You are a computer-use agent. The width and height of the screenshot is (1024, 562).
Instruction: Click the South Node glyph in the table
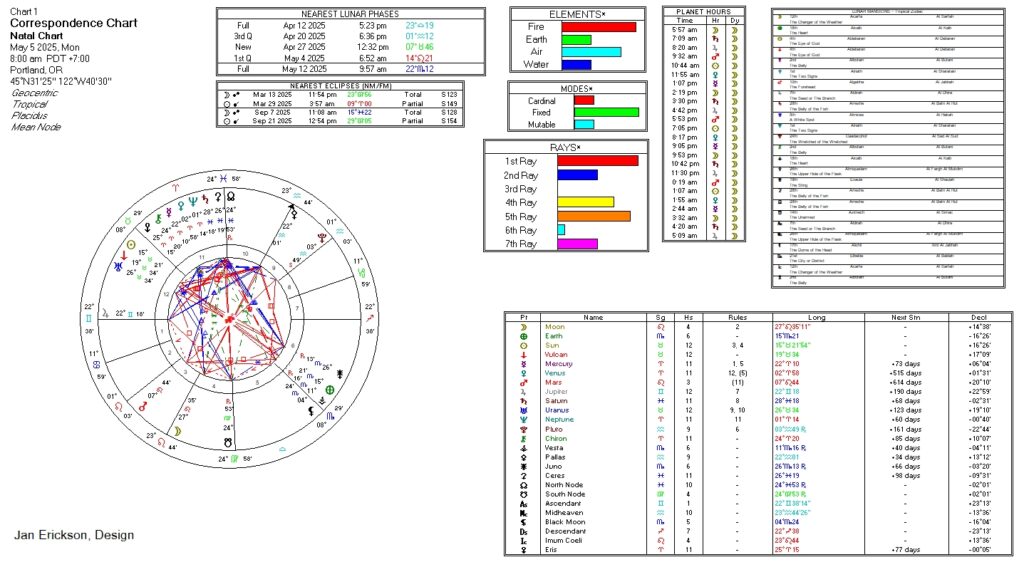coord(523,494)
